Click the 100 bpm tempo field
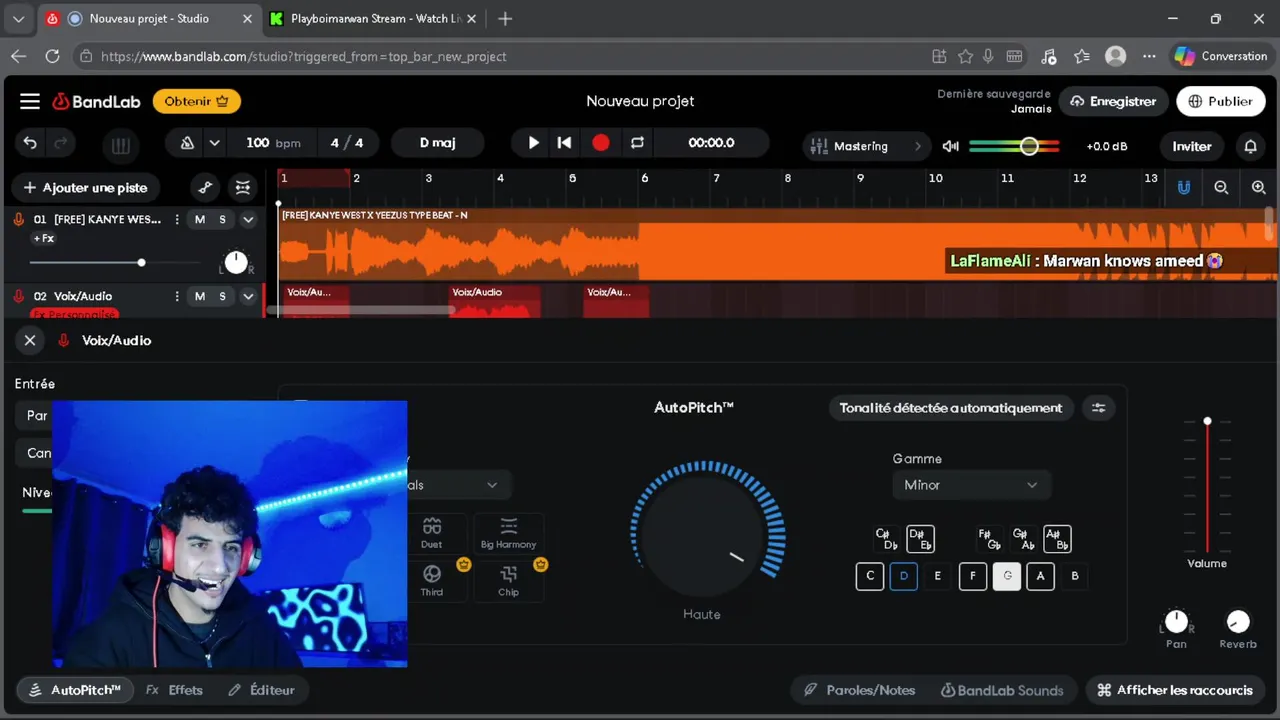1280x720 pixels. (273, 143)
